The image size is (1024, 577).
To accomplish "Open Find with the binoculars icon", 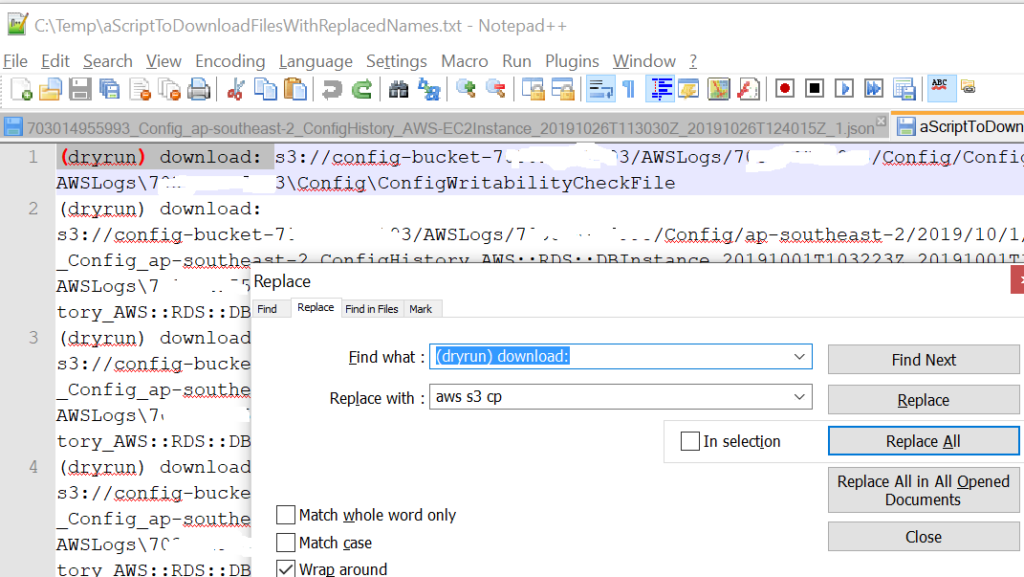I will pos(398,89).
